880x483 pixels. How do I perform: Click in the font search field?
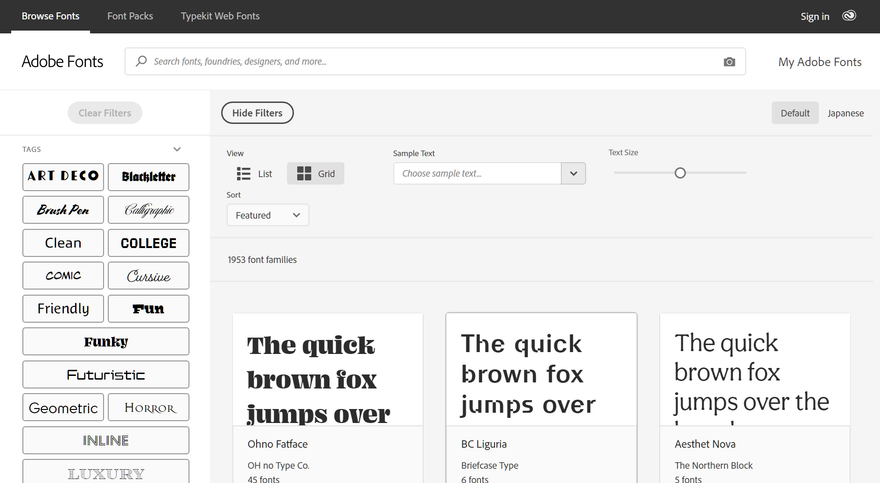click(x=435, y=61)
